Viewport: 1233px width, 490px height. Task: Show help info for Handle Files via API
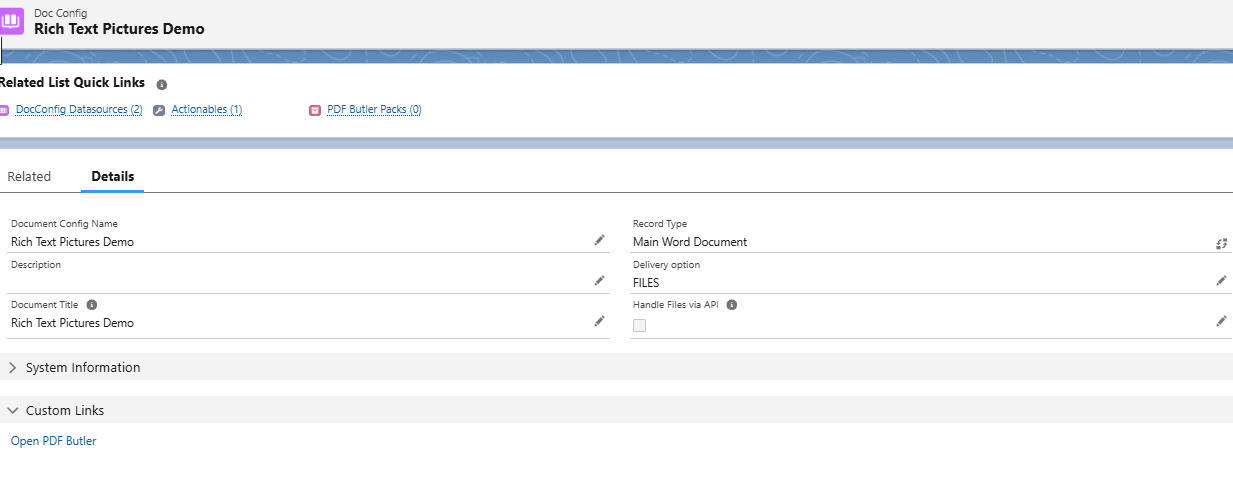coord(732,305)
